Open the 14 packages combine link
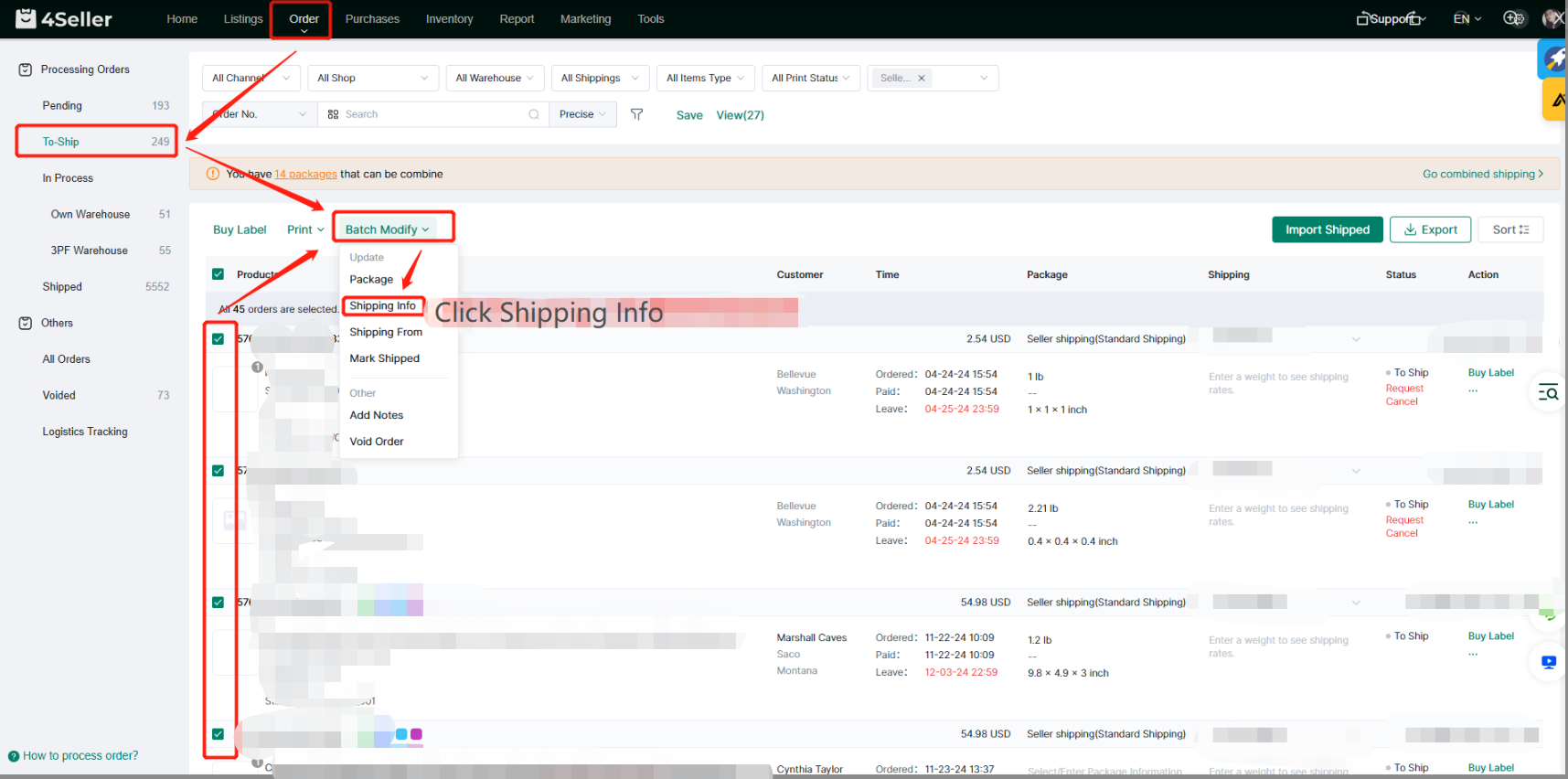This screenshot has height=779, width=1568. coord(305,175)
